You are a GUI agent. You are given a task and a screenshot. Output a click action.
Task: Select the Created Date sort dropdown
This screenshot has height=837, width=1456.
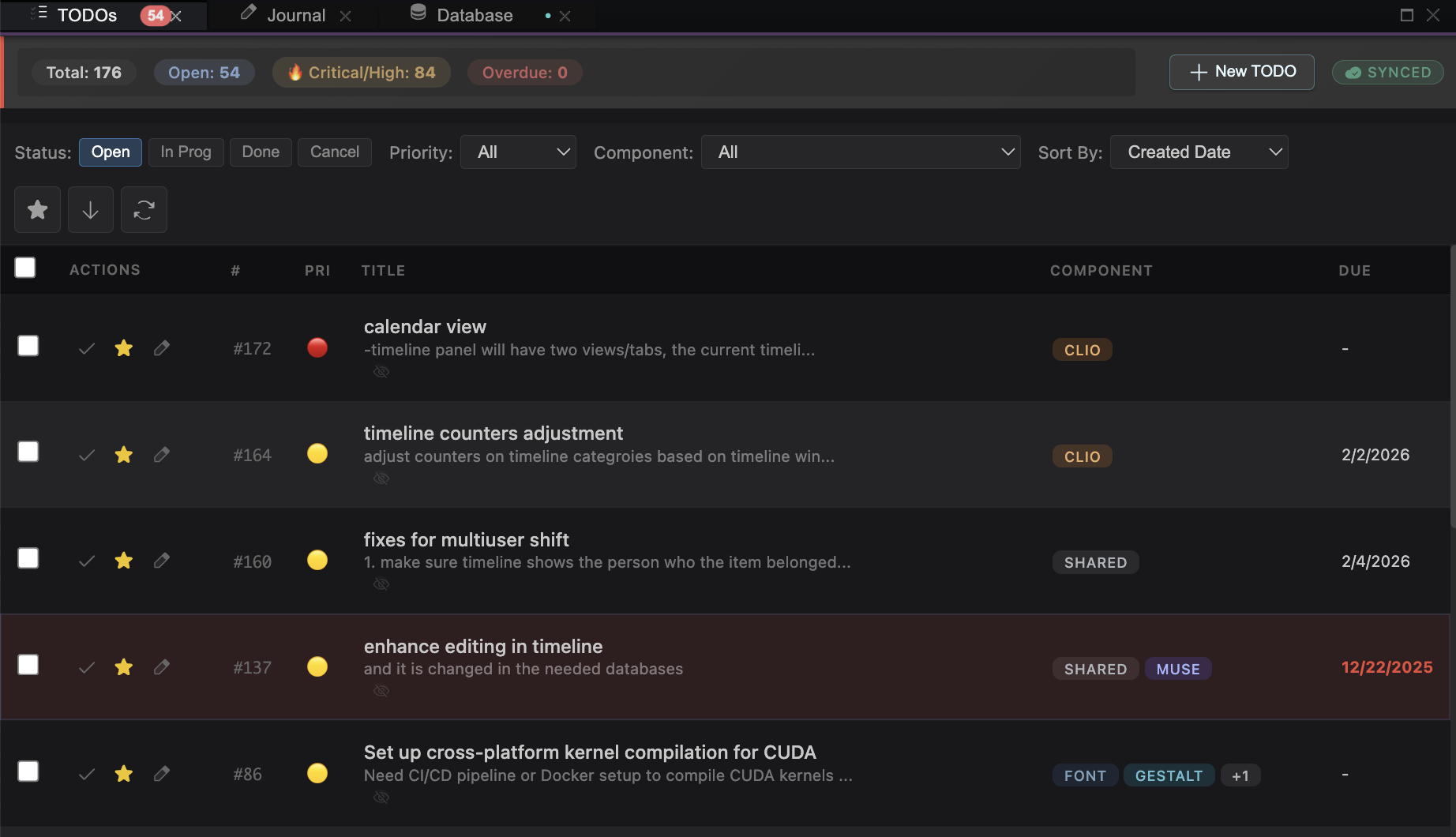[1197, 152]
